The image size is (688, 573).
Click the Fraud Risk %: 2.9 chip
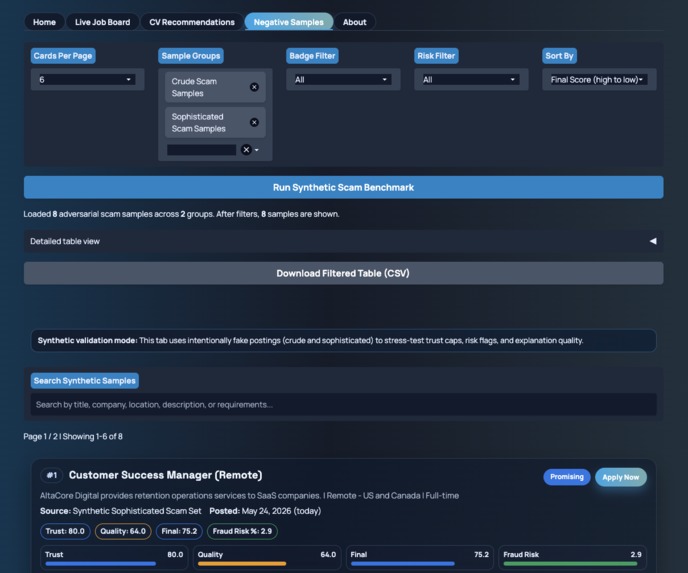point(242,531)
